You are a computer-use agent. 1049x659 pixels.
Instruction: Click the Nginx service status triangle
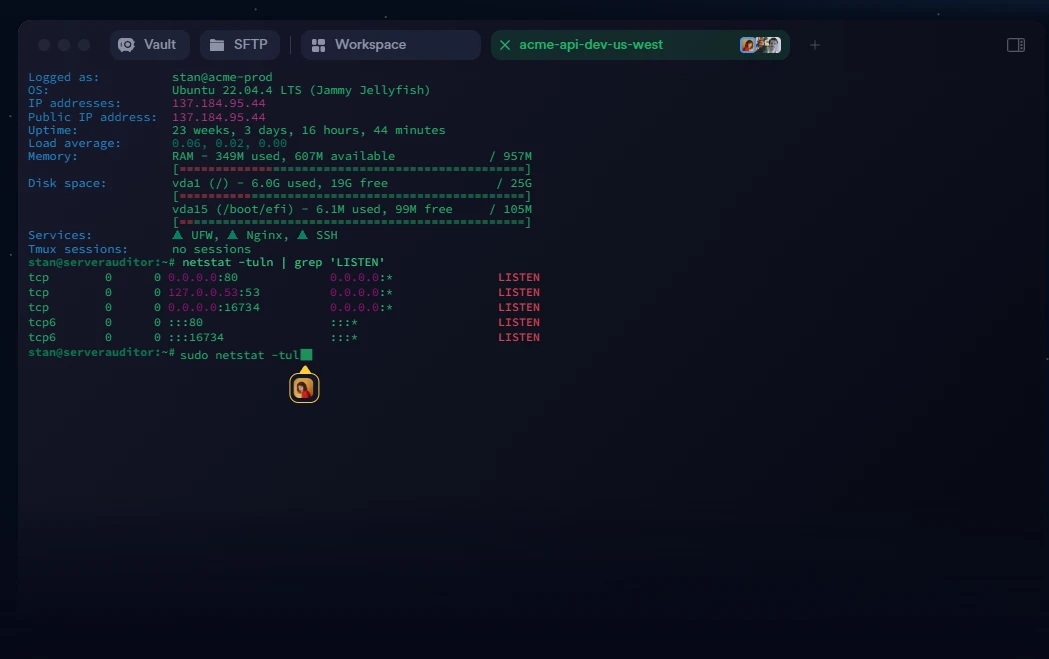pyautogui.click(x=232, y=235)
